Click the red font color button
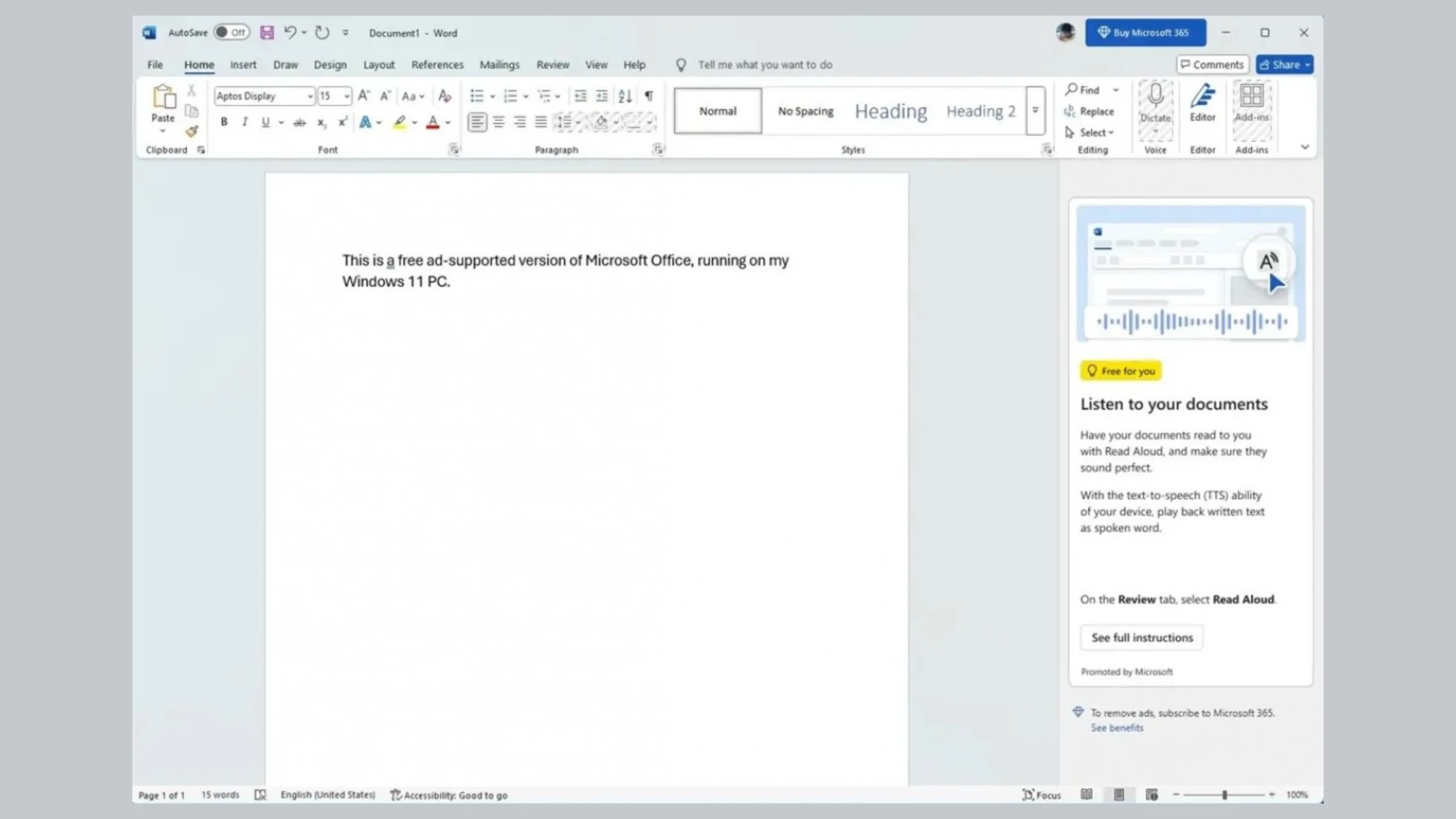Screen dimensions: 1456x819 coord(433,122)
